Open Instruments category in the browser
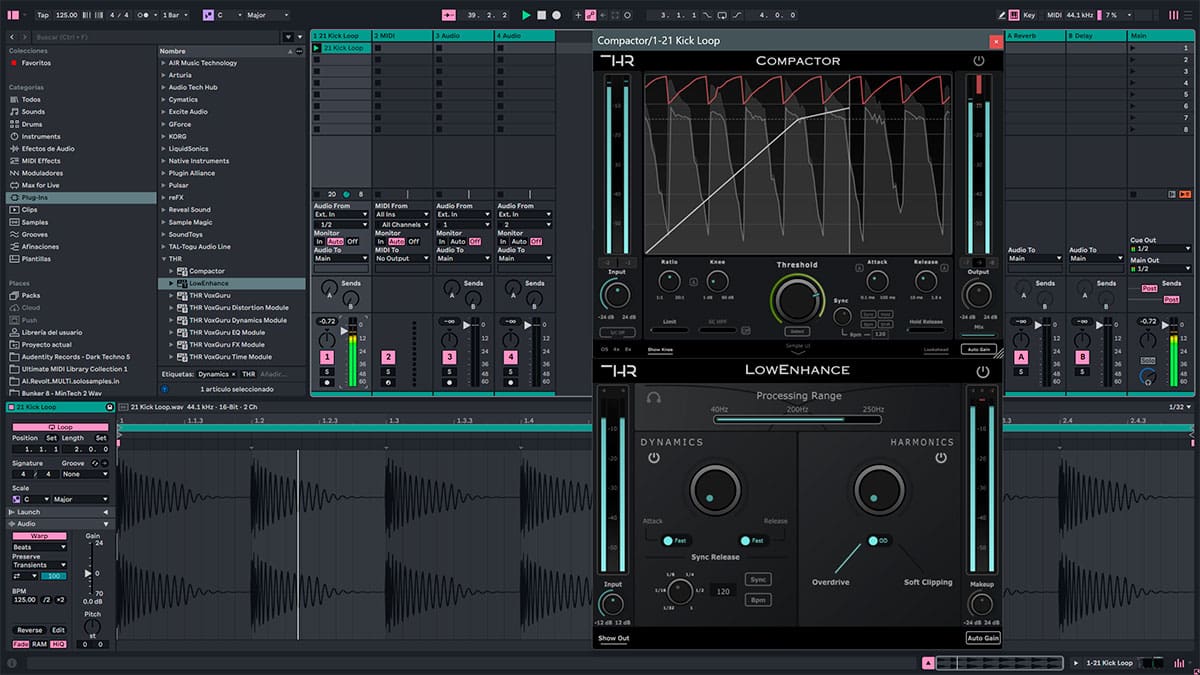The image size is (1200, 675). [x=41, y=136]
